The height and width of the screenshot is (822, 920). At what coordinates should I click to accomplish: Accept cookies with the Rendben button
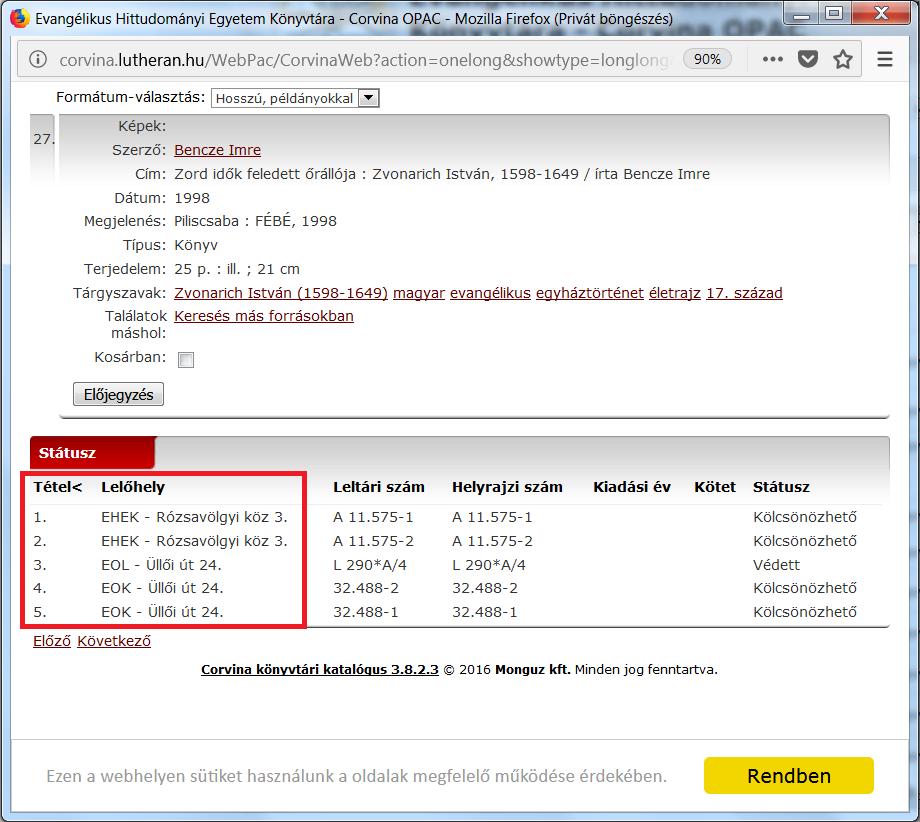tap(789, 776)
